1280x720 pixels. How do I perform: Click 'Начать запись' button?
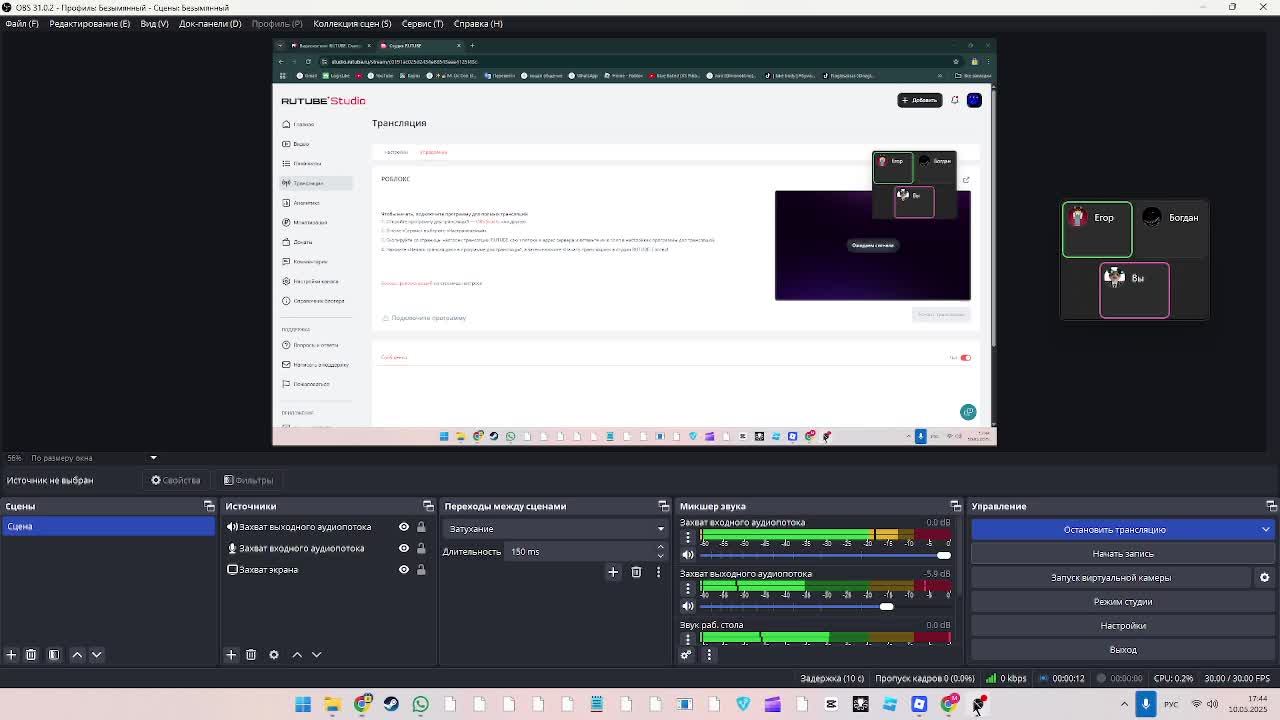1123,553
